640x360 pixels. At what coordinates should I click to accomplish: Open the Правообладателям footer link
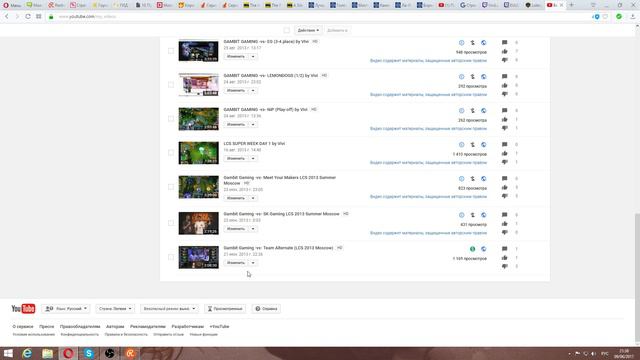80,327
